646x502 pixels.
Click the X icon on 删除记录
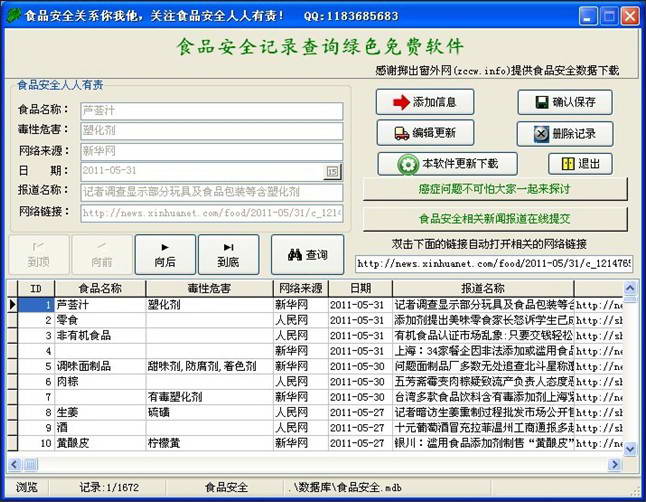pyautogui.click(x=541, y=134)
